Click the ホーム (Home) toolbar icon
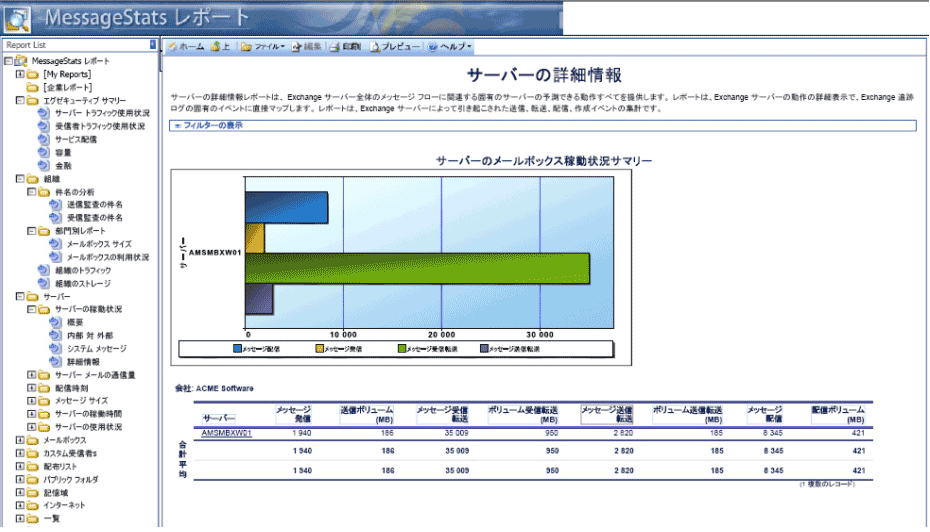 (186, 47)
